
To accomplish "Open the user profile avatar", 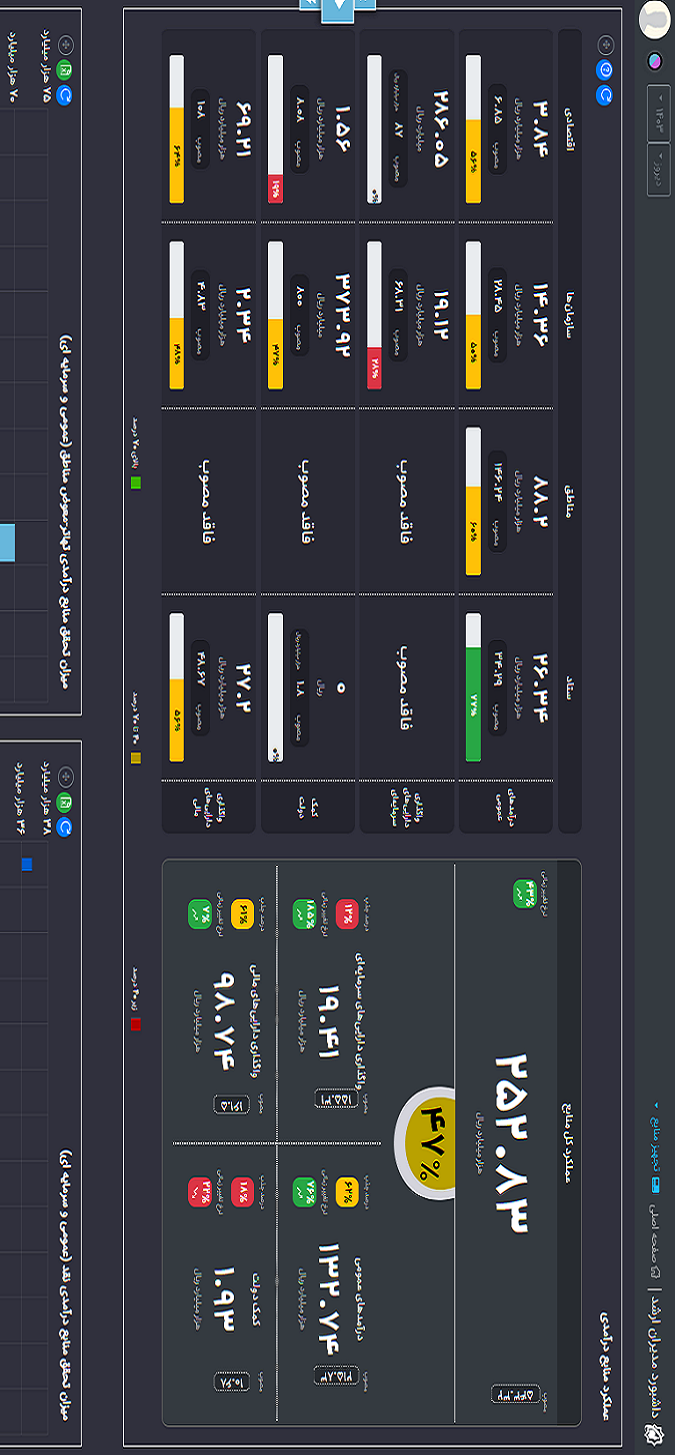I will [654, 18].
